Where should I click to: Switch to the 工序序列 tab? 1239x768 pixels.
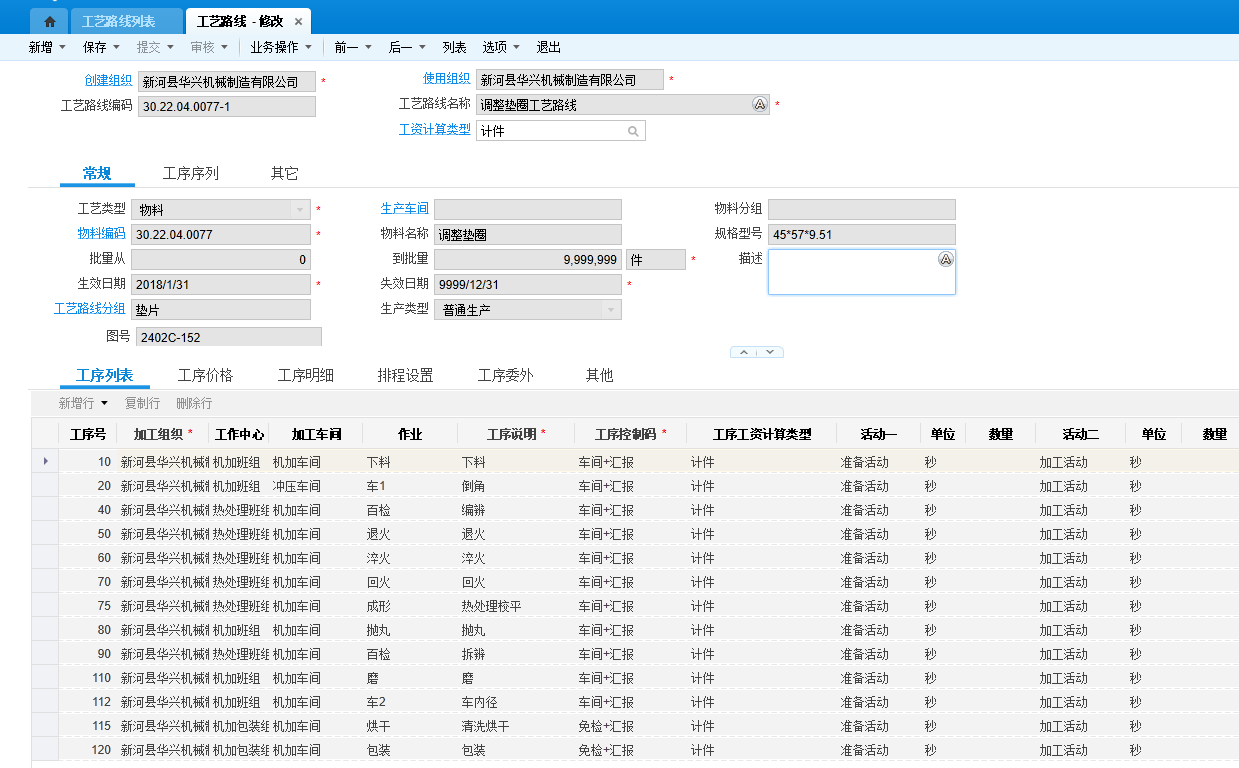tap(191, 173)
